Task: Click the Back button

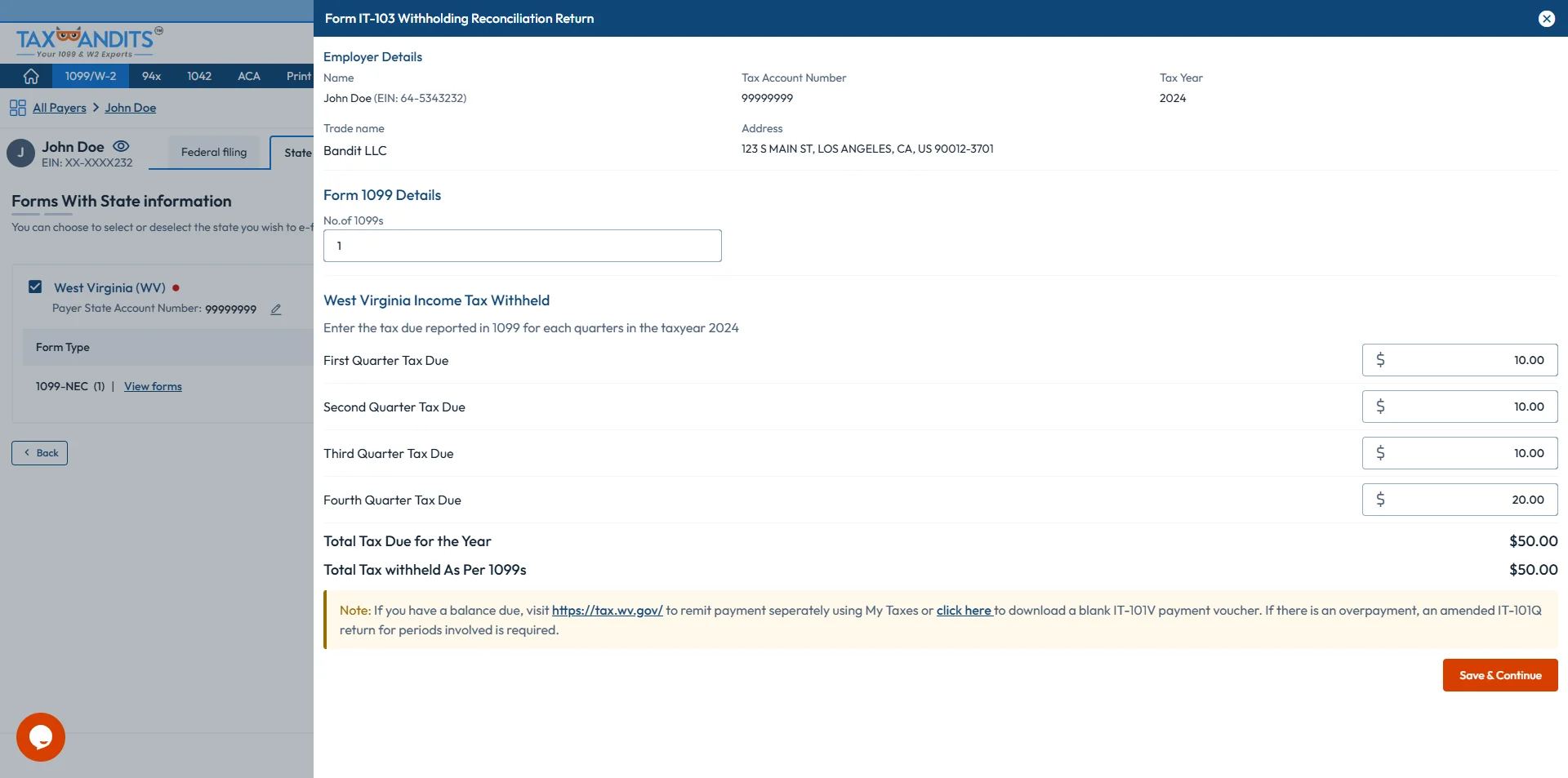Action: tap(39, 453)
